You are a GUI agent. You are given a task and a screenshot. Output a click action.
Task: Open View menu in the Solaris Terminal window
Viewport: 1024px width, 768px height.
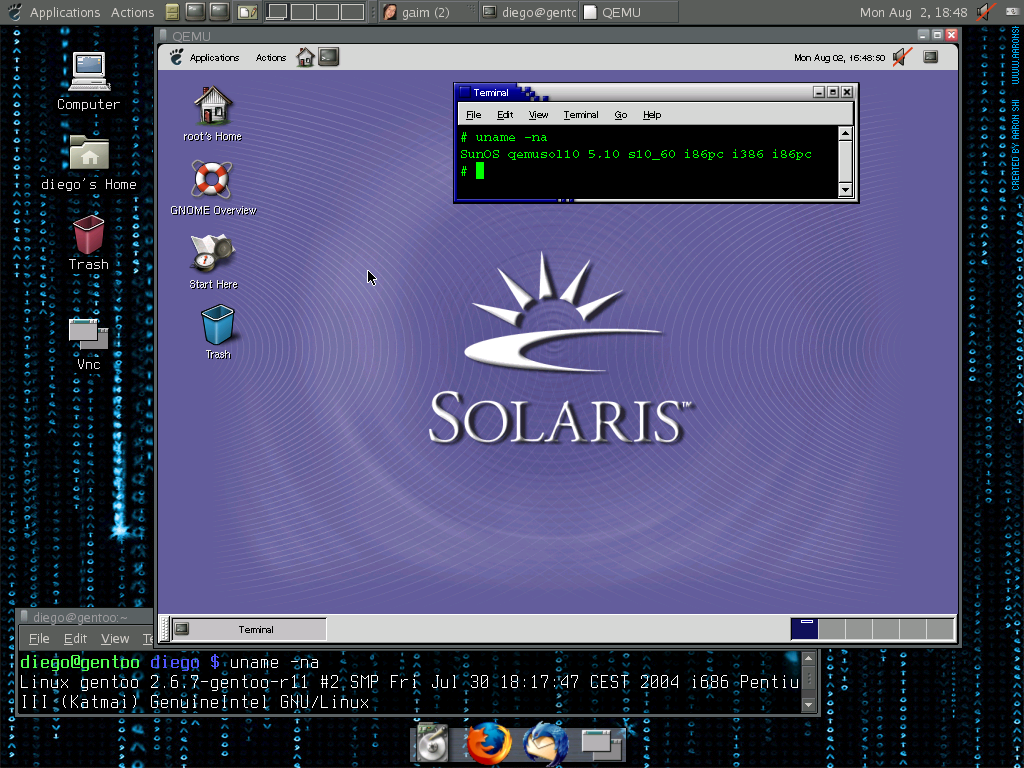pyautogui.click(x=538, y=115)
